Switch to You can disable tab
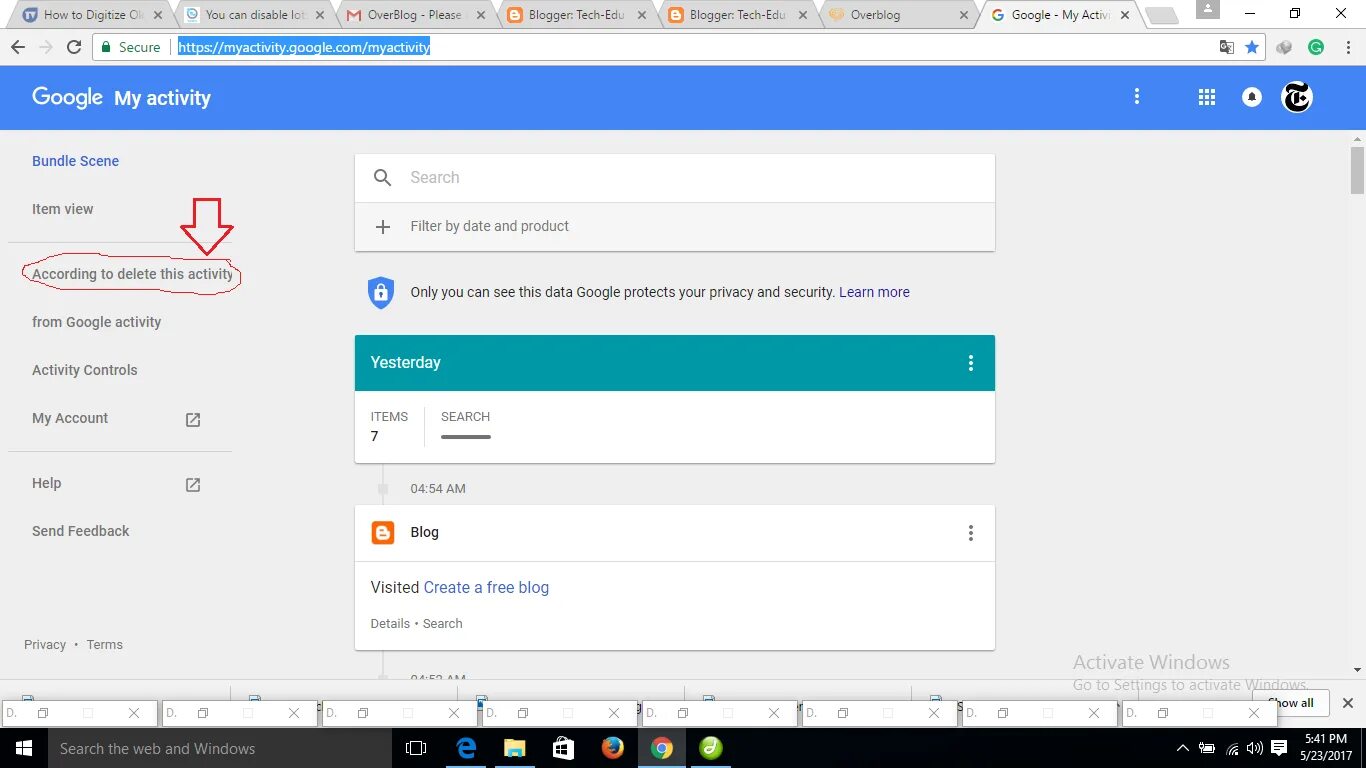The image size is (1366, 768). click(x=253, y=15)
